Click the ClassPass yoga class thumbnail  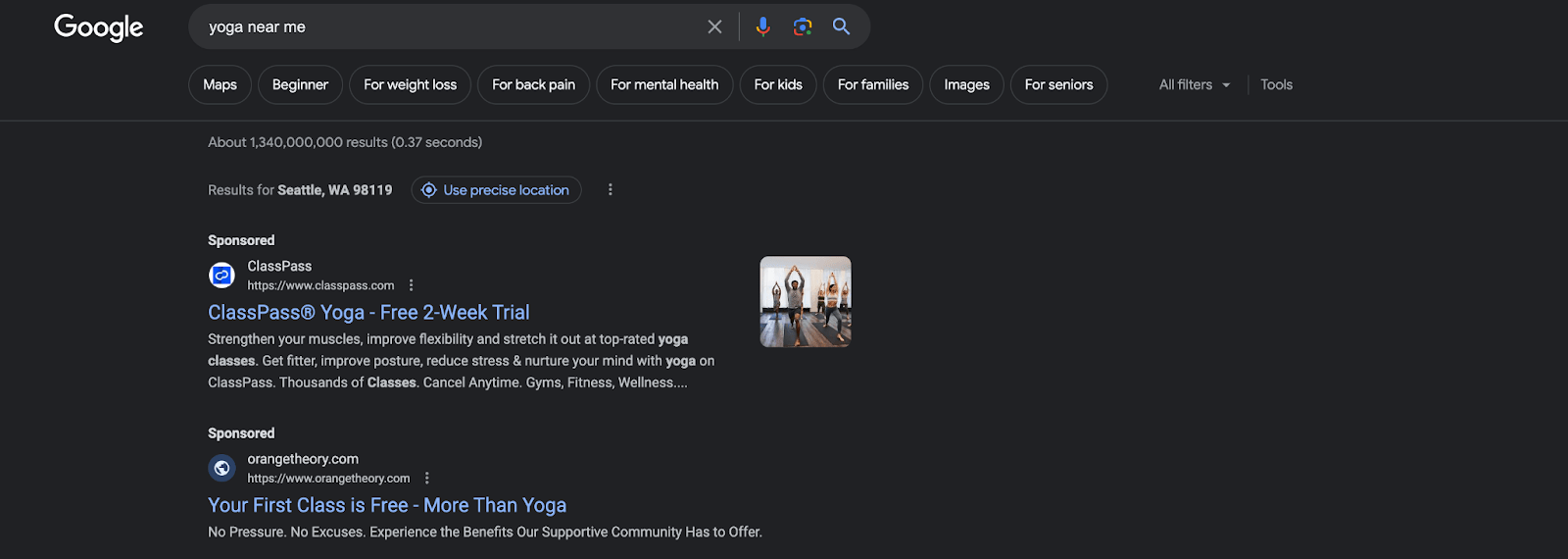806,302
